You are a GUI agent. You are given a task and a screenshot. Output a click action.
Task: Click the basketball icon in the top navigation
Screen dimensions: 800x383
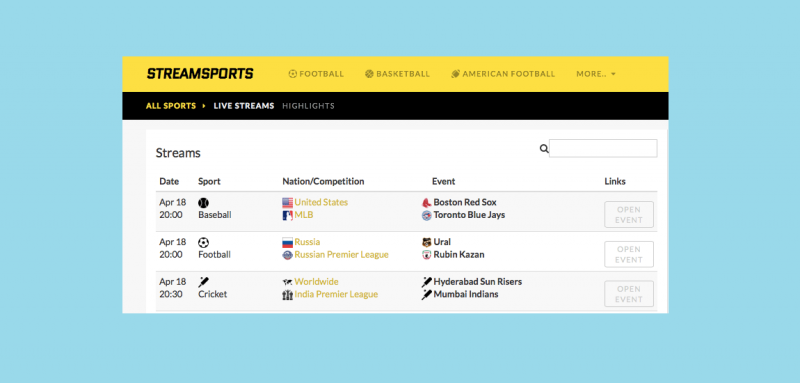(x=369, y=74)
